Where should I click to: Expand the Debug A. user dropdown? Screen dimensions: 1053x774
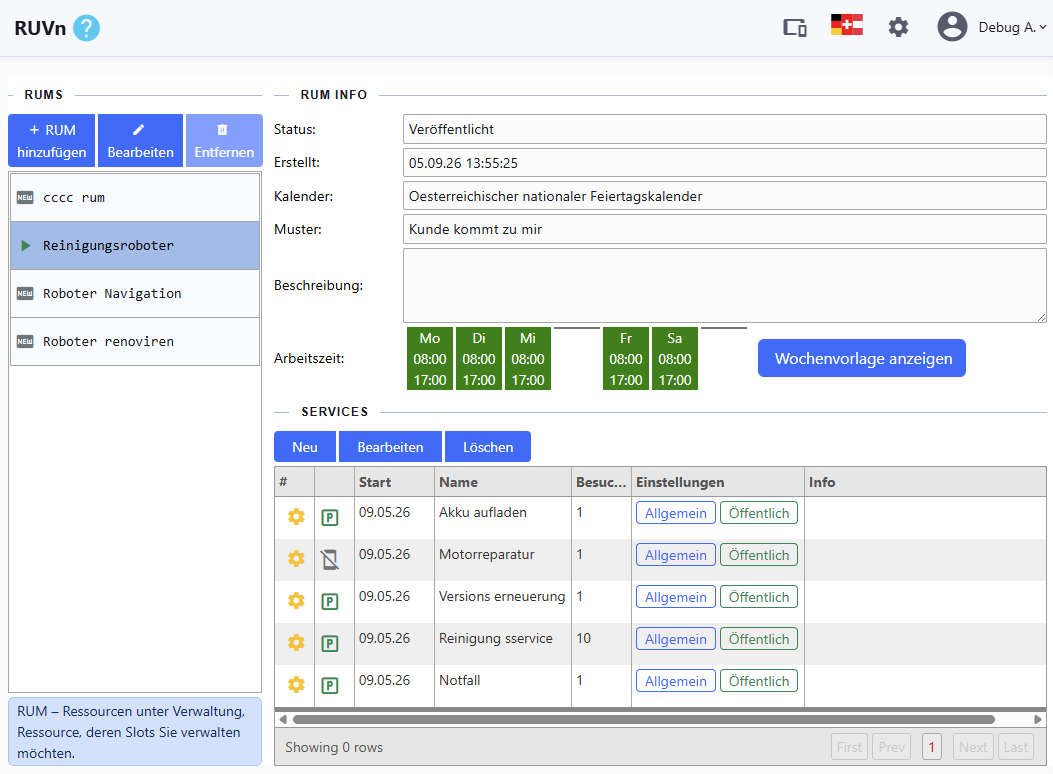click(1013, 28)
